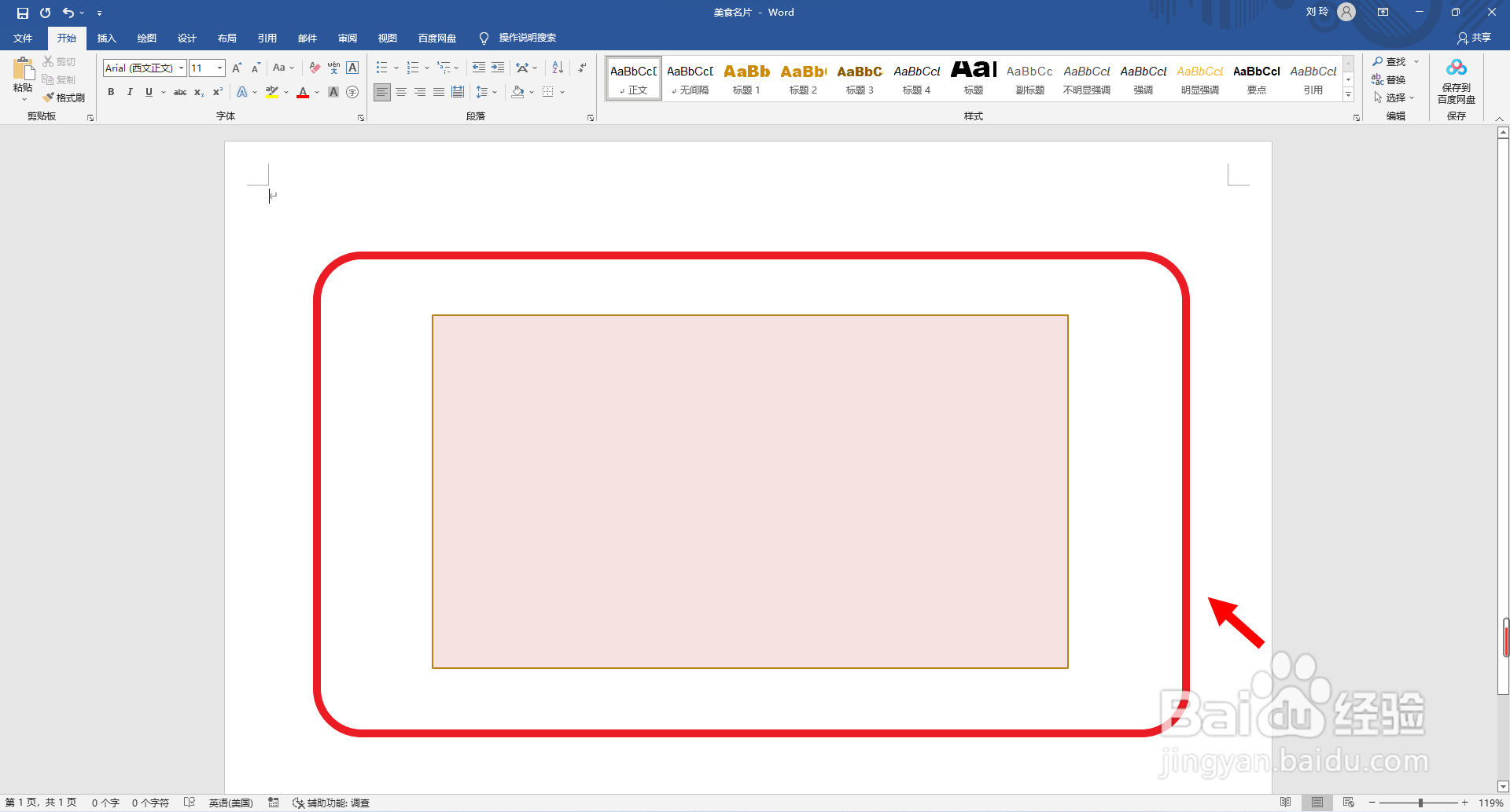Click the zoom slider handle
The image size is (1510, 812).
click(1420, 803)
